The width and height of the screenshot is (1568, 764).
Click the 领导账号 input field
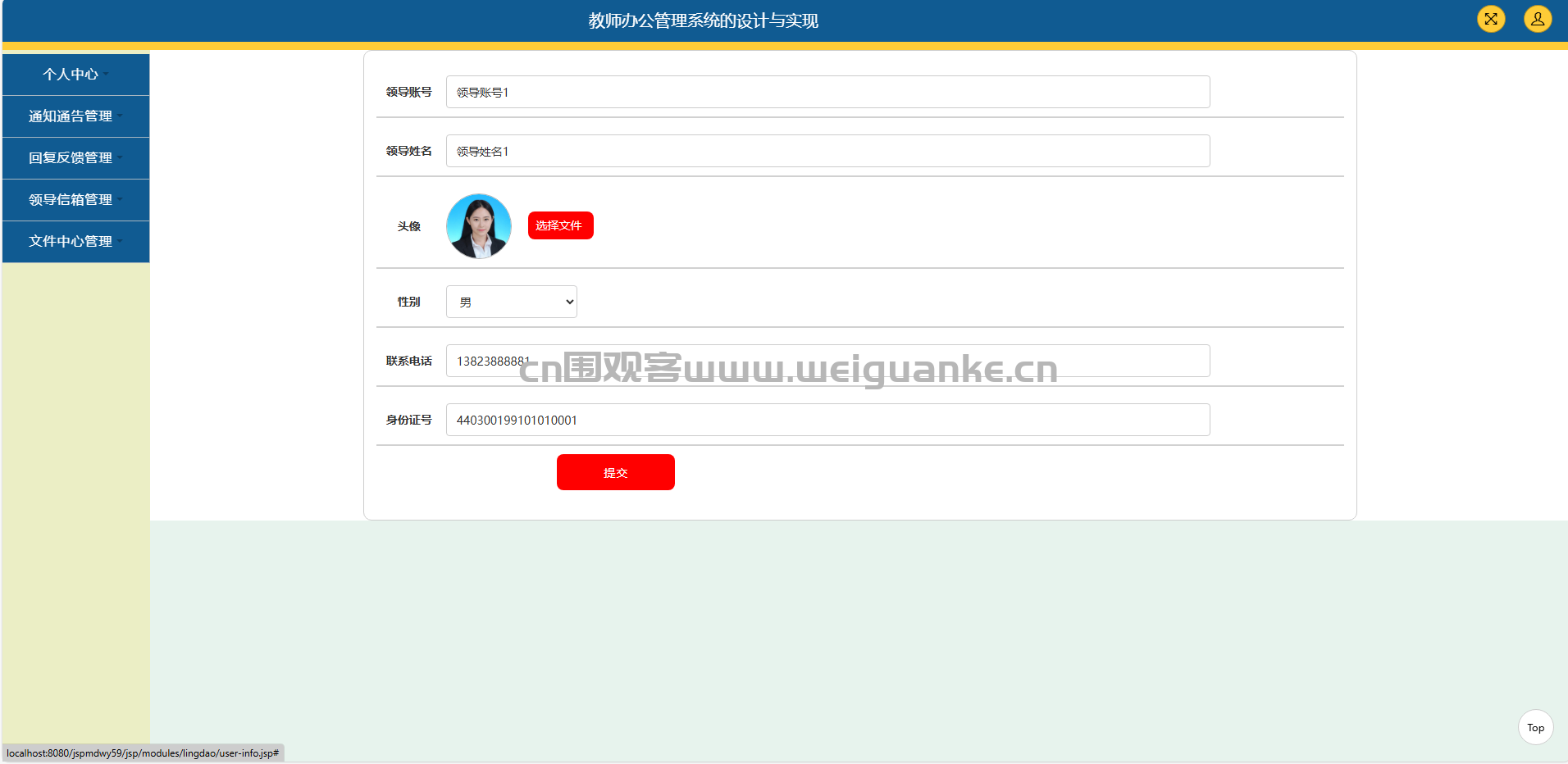tap(827, 92)
